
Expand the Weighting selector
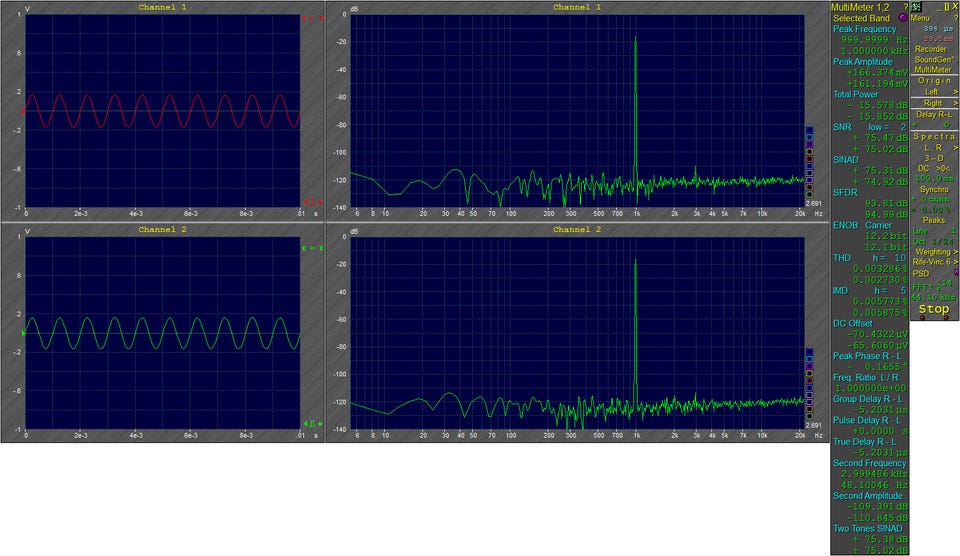point(936,252)
